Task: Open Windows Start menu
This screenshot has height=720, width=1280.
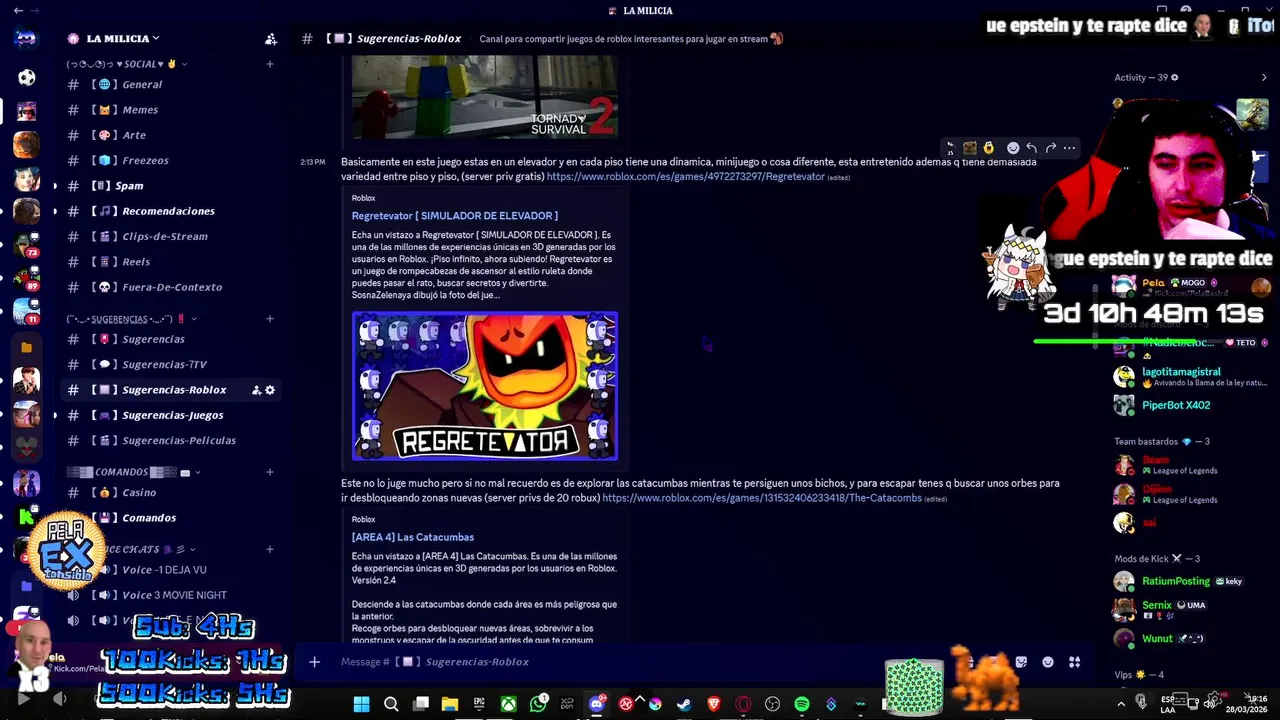Action: click(x=361, y=704)
